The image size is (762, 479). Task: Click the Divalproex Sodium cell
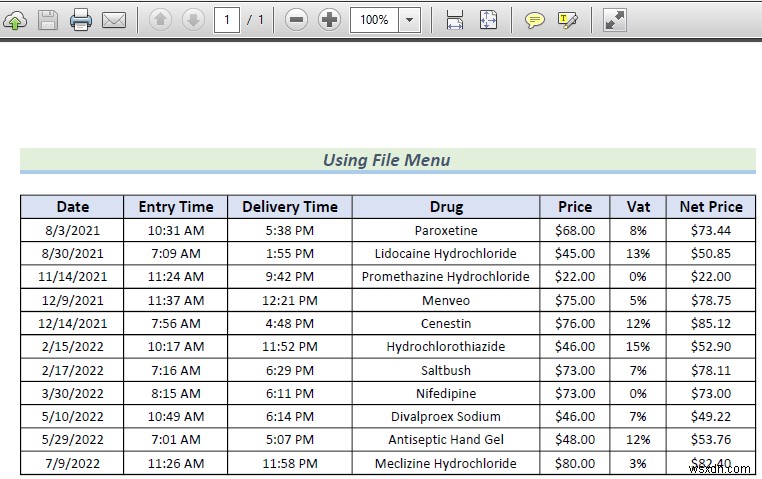[446, 417]
